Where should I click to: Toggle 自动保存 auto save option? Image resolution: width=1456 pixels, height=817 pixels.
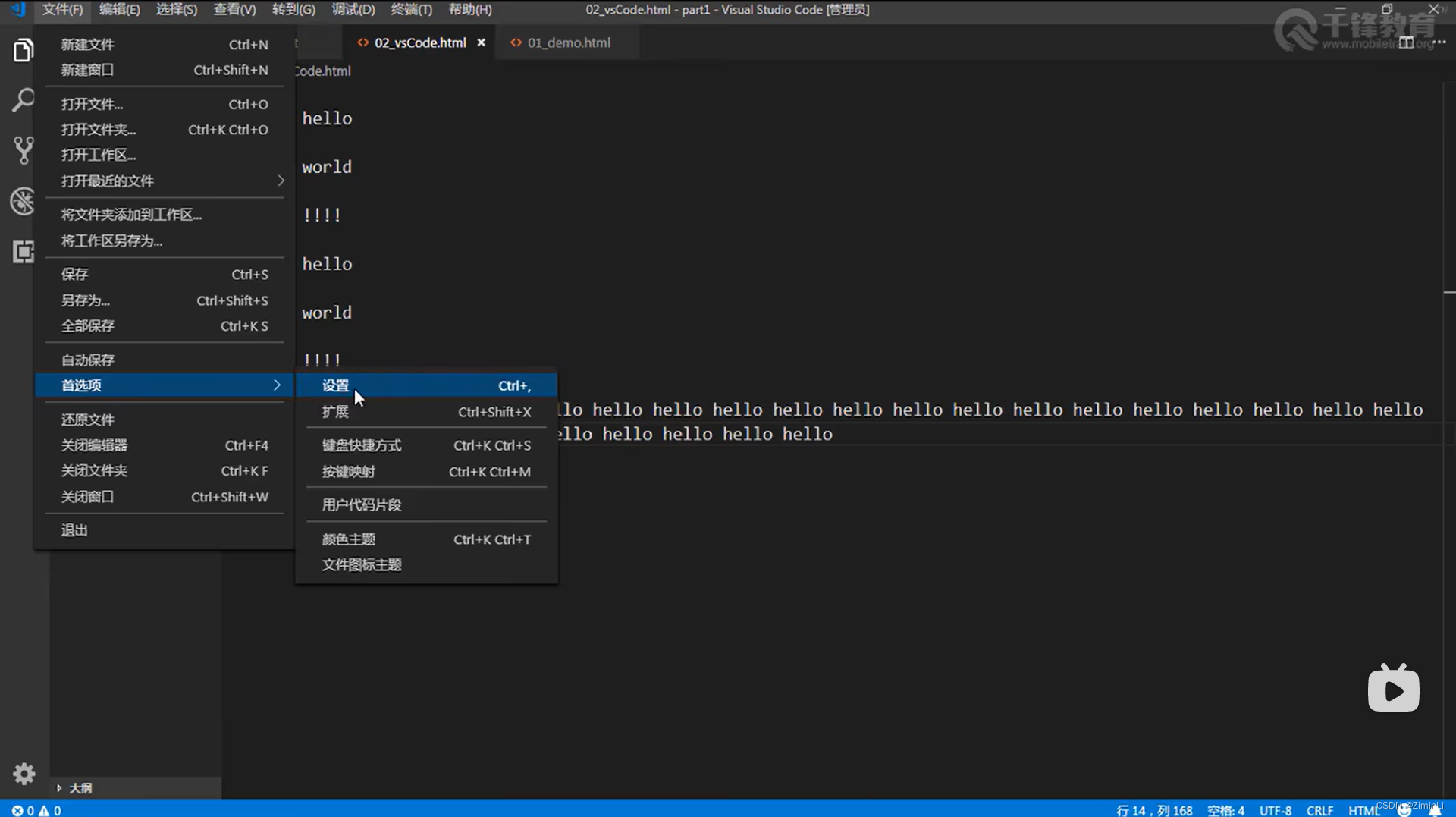(x=165, y=360)
